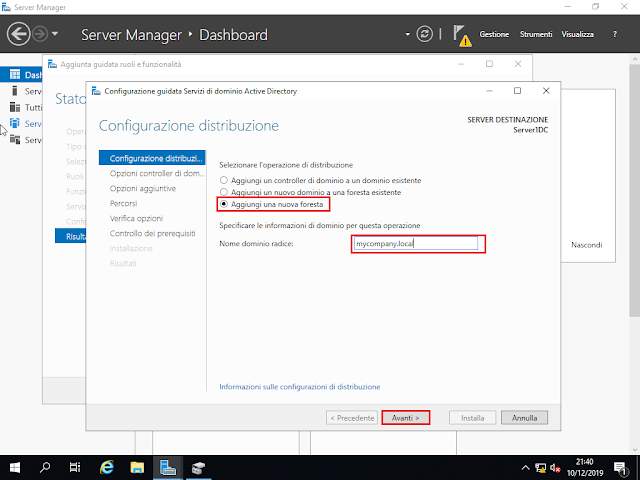
Task: Click Server Manager title bar icon
Action: (x=6, y=7)
